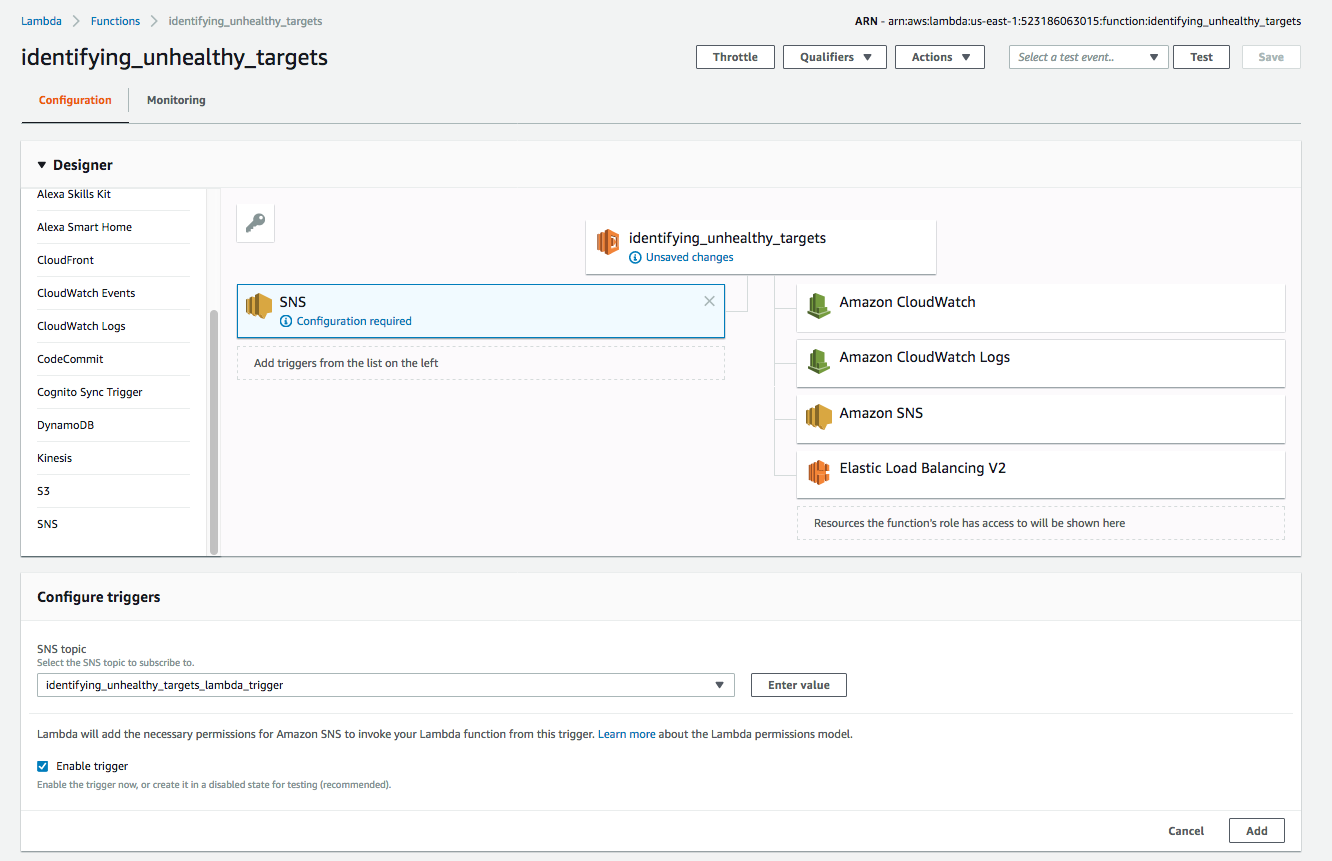Open the Actions dropdown
The height and width of the screenshot is (861, 1332).
[x=940, y=57]
